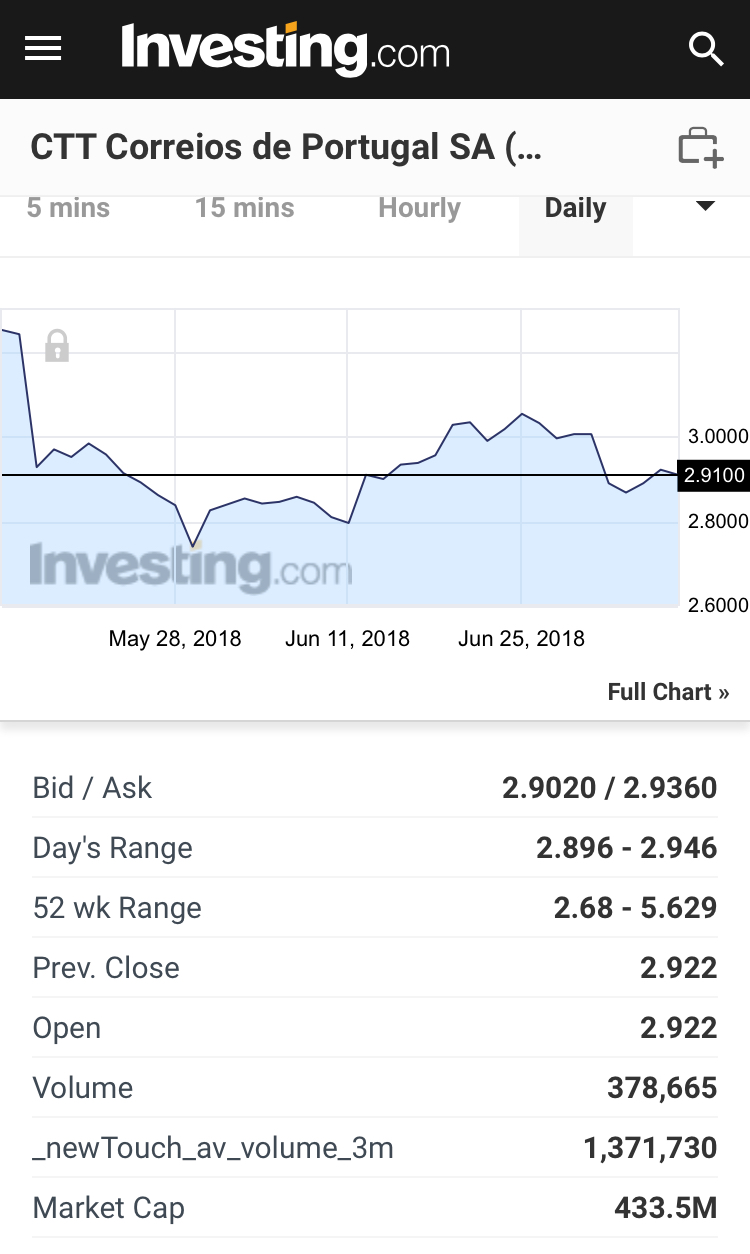
Task: Click chart at the May 28, 2018 label
Action: point(175,638)
